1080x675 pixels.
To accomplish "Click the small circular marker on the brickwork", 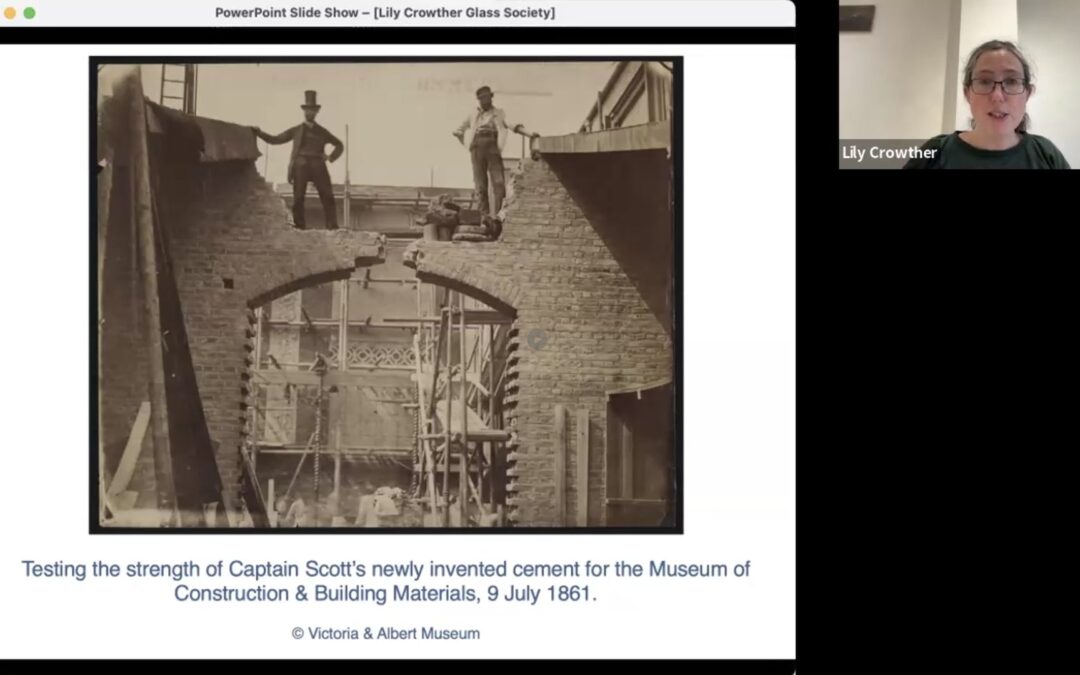I will tap(537, 340).
